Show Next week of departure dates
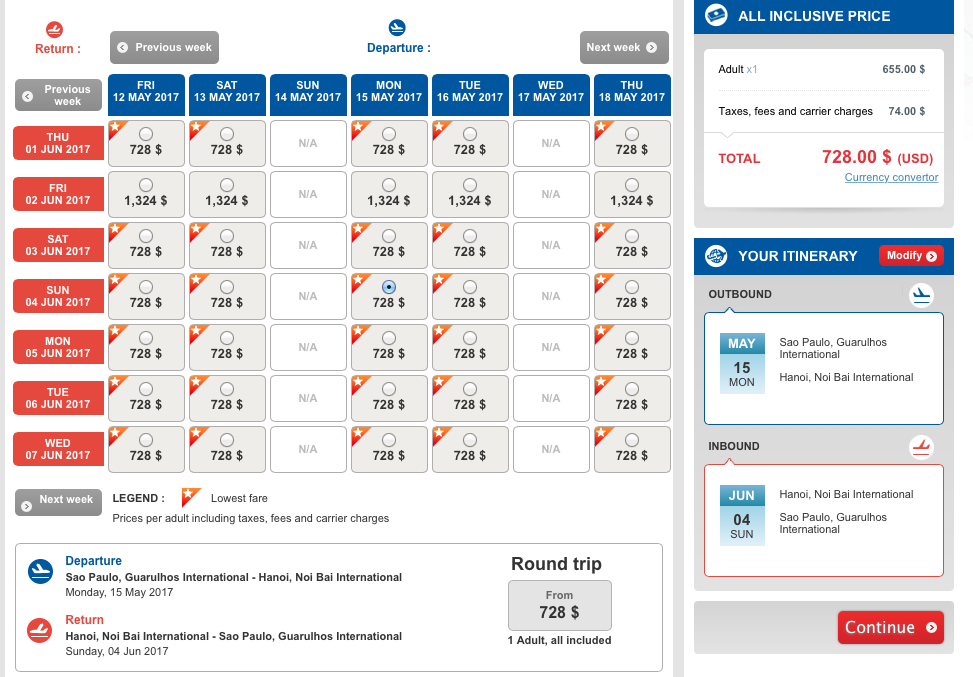The width and height of the screenshot is (973, 677). click(x=624, y=47)
